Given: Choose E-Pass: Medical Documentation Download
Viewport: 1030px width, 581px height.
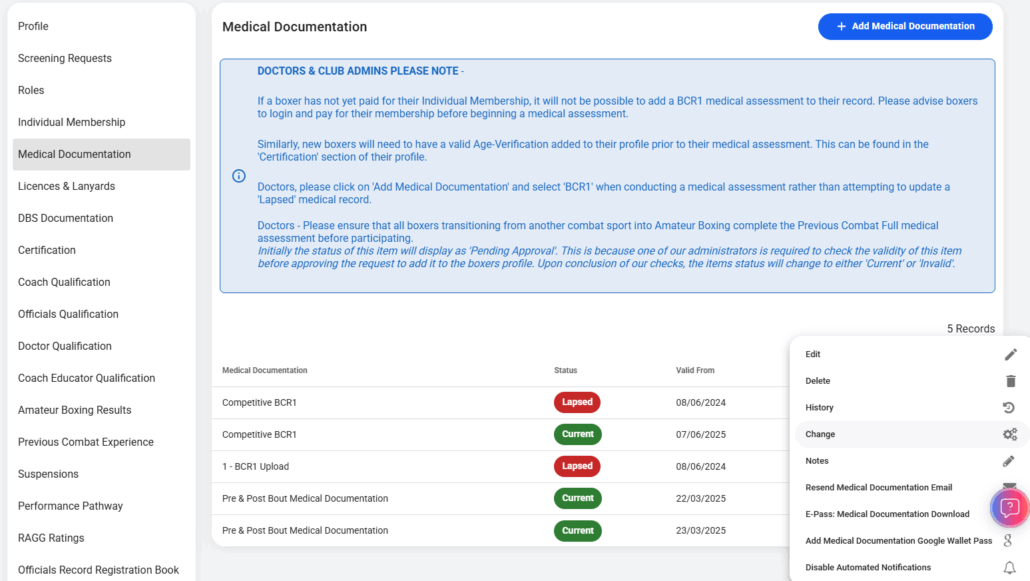Looking at the screenshot, I should tap(887, 514).
